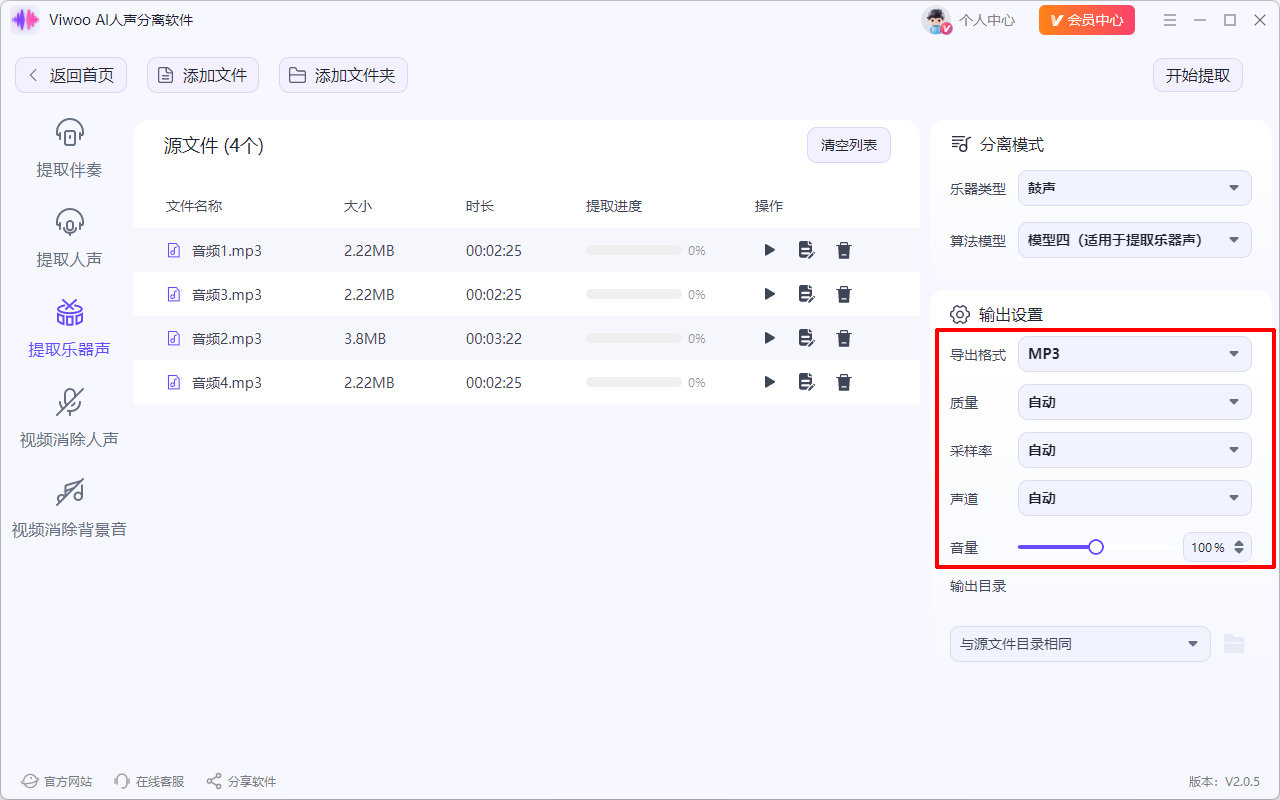Open 导出格式 dropdown set to MP3

pyautogui.click(x=1134, y=354)
